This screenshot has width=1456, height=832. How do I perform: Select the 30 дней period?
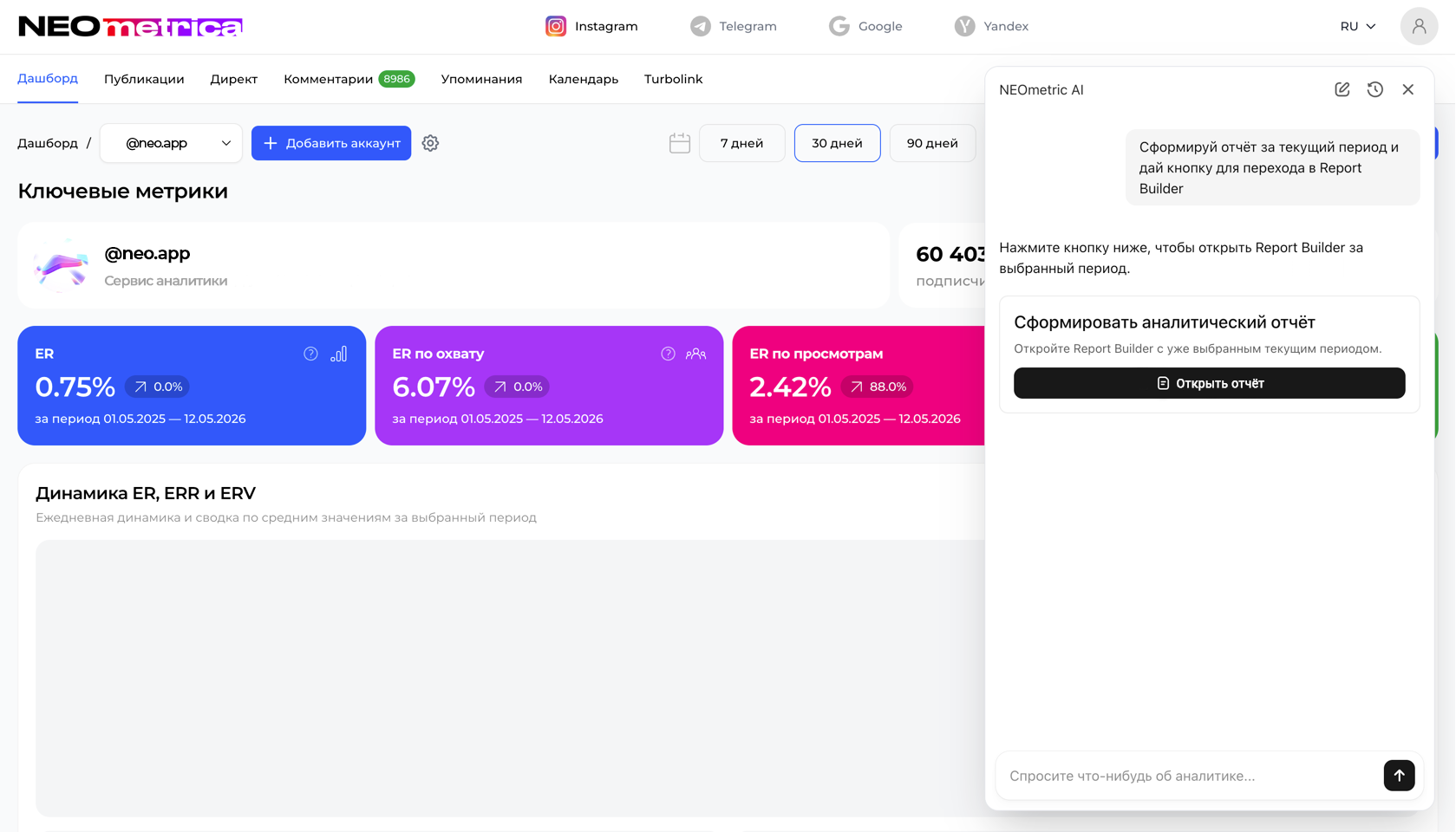point(837,143)
